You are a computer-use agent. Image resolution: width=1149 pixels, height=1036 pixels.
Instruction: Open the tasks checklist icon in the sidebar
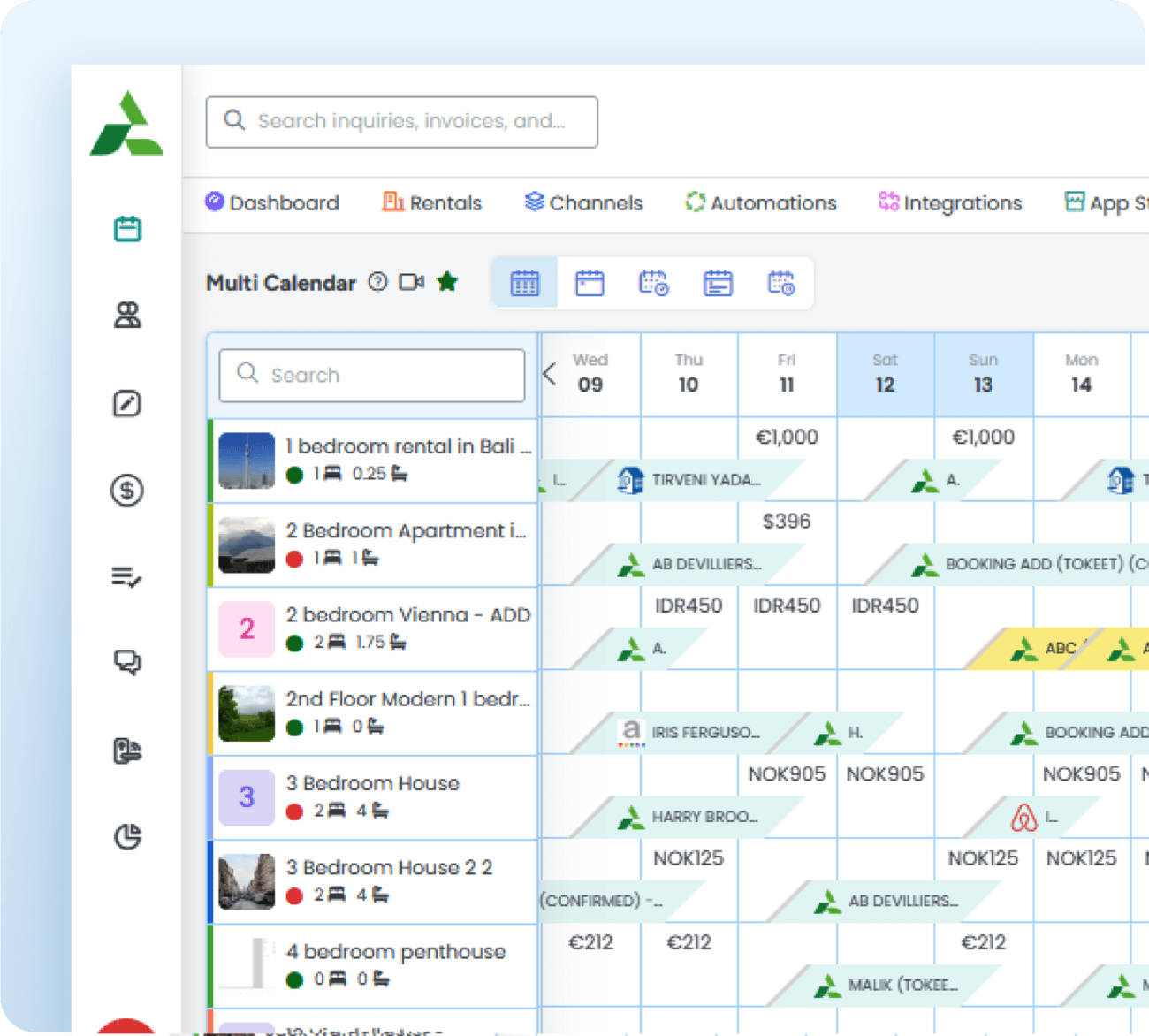tap(127, 577)
